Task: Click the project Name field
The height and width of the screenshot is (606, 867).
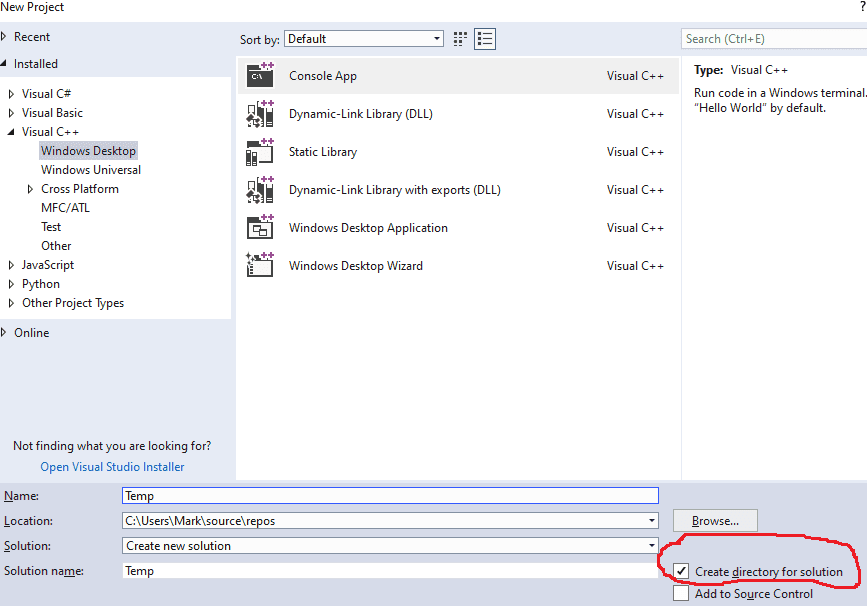Action: click(390, 495)
